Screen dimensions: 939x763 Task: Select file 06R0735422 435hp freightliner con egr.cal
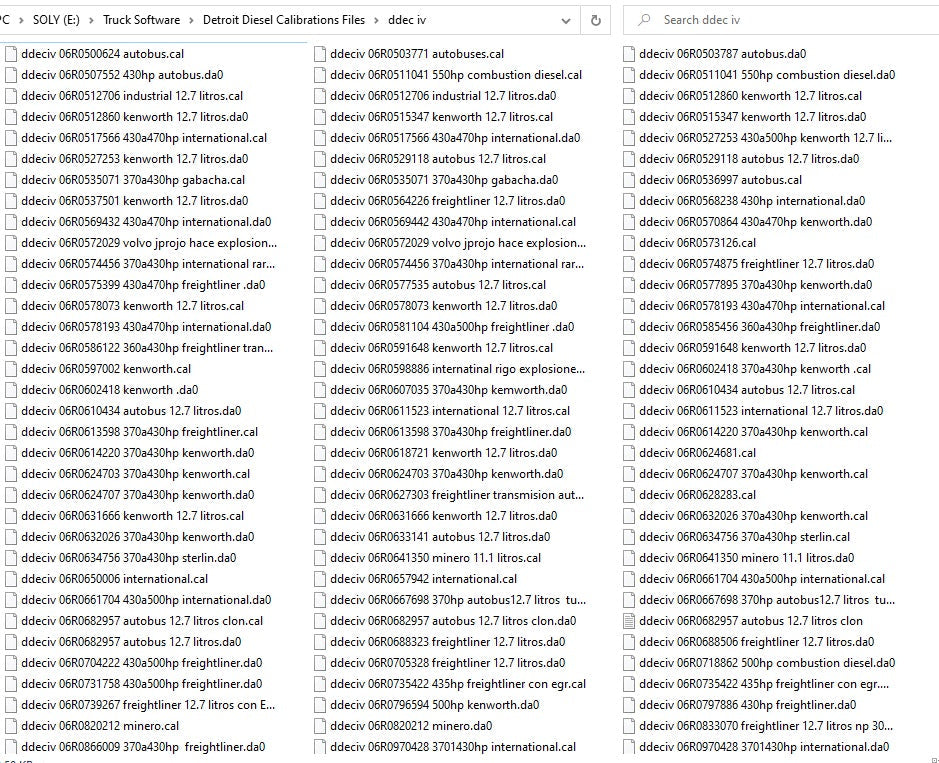pos(457,684)
